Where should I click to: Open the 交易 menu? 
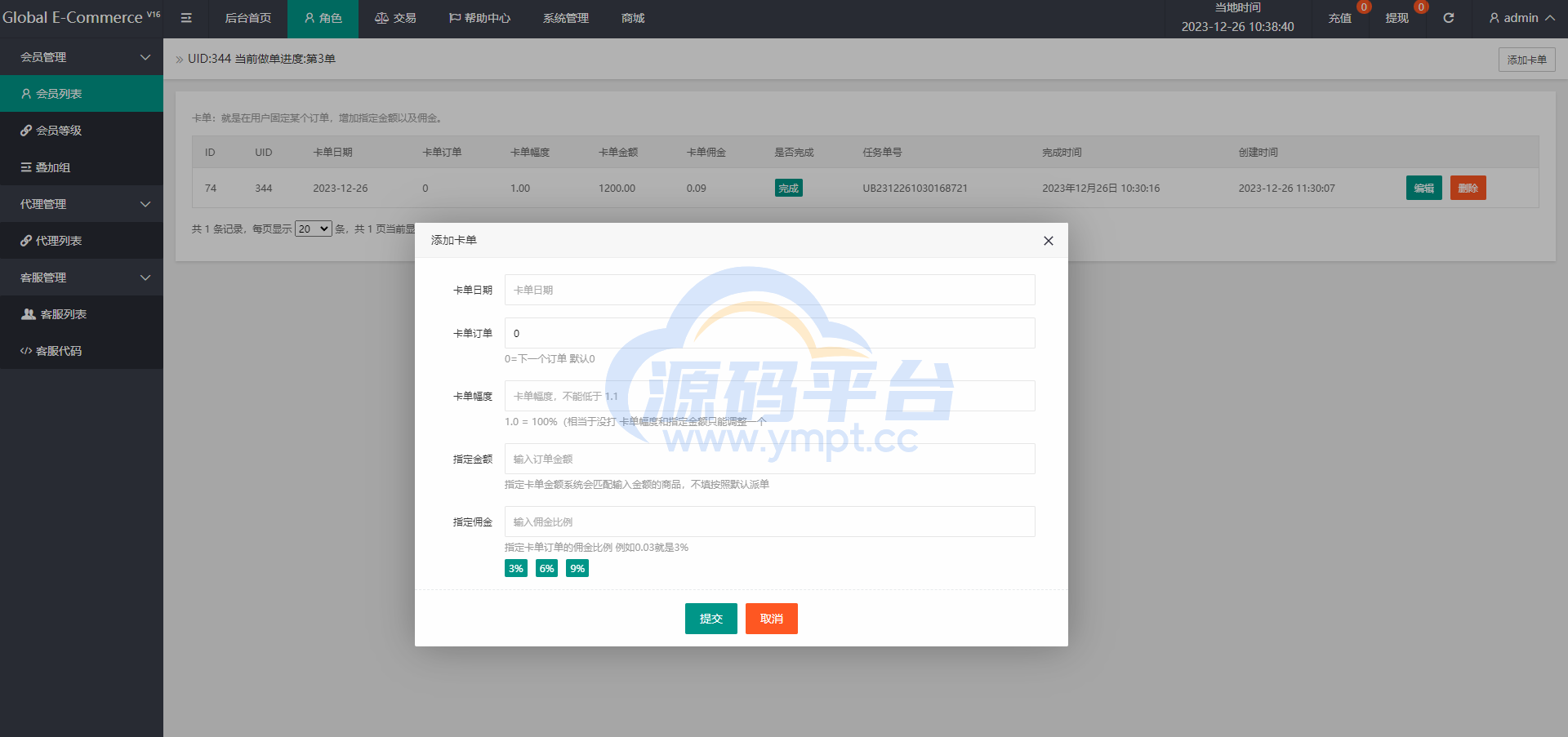(x=395, y=18)
